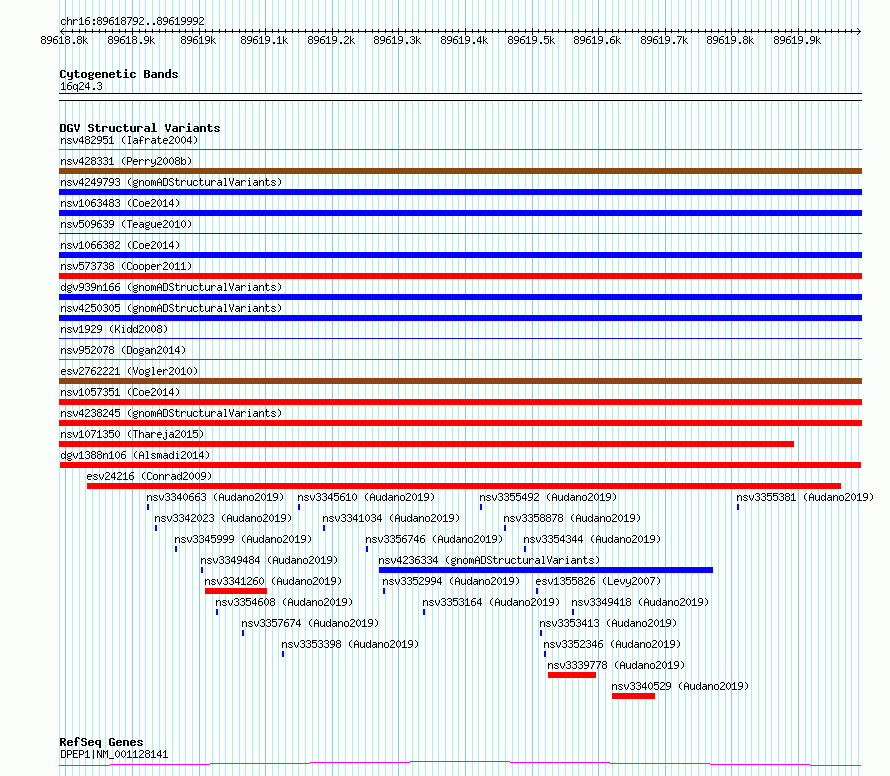Click the red bar under nsv573738
The height and width of the screenshot is (776, 890).
460,276
